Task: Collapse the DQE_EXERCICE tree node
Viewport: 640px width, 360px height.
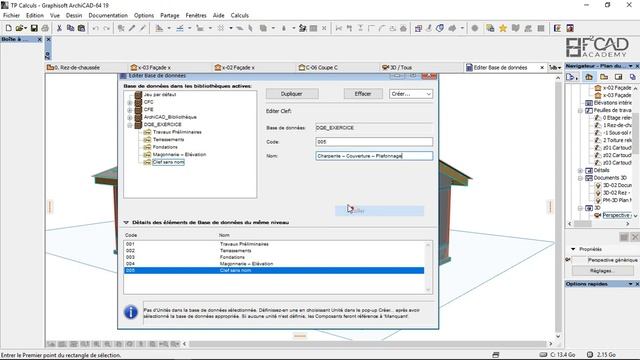Action: [x=130, y=125]
